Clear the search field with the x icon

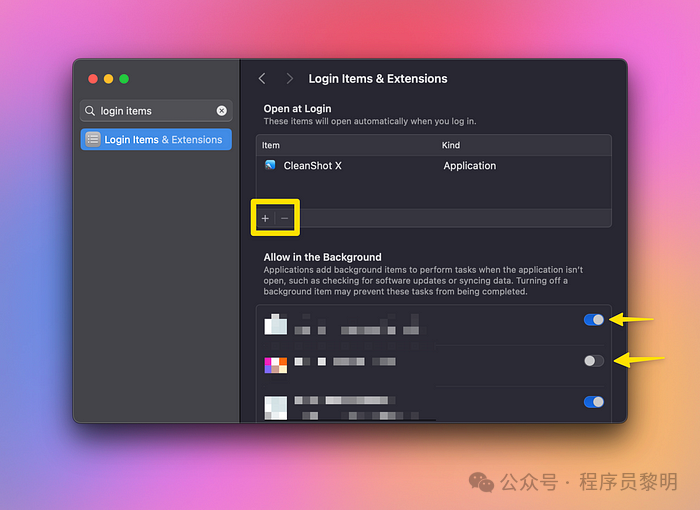point(221,111)
